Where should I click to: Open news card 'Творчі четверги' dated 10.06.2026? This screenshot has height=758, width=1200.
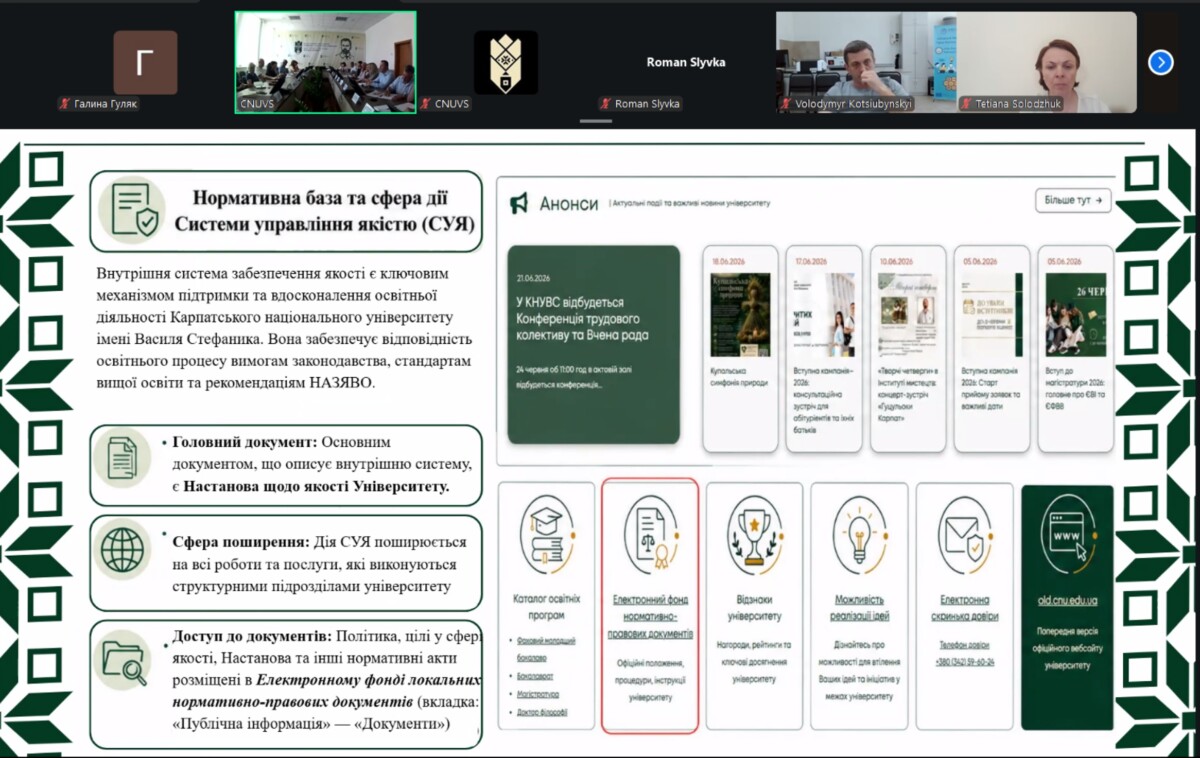click(908, 349)
